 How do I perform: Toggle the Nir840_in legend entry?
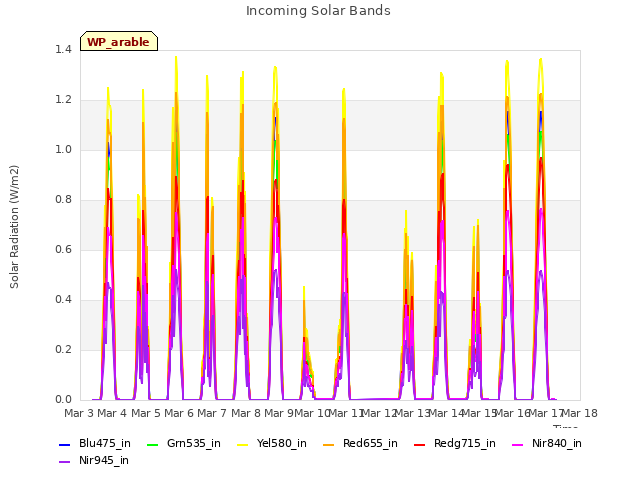tap(546, 444)
